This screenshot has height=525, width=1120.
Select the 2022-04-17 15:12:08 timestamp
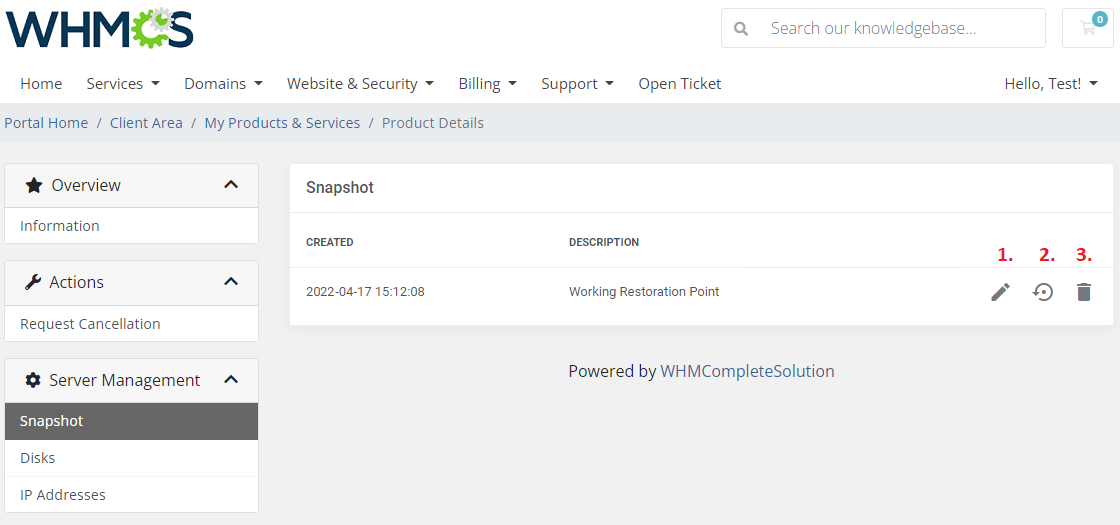[x=365, y=291]
